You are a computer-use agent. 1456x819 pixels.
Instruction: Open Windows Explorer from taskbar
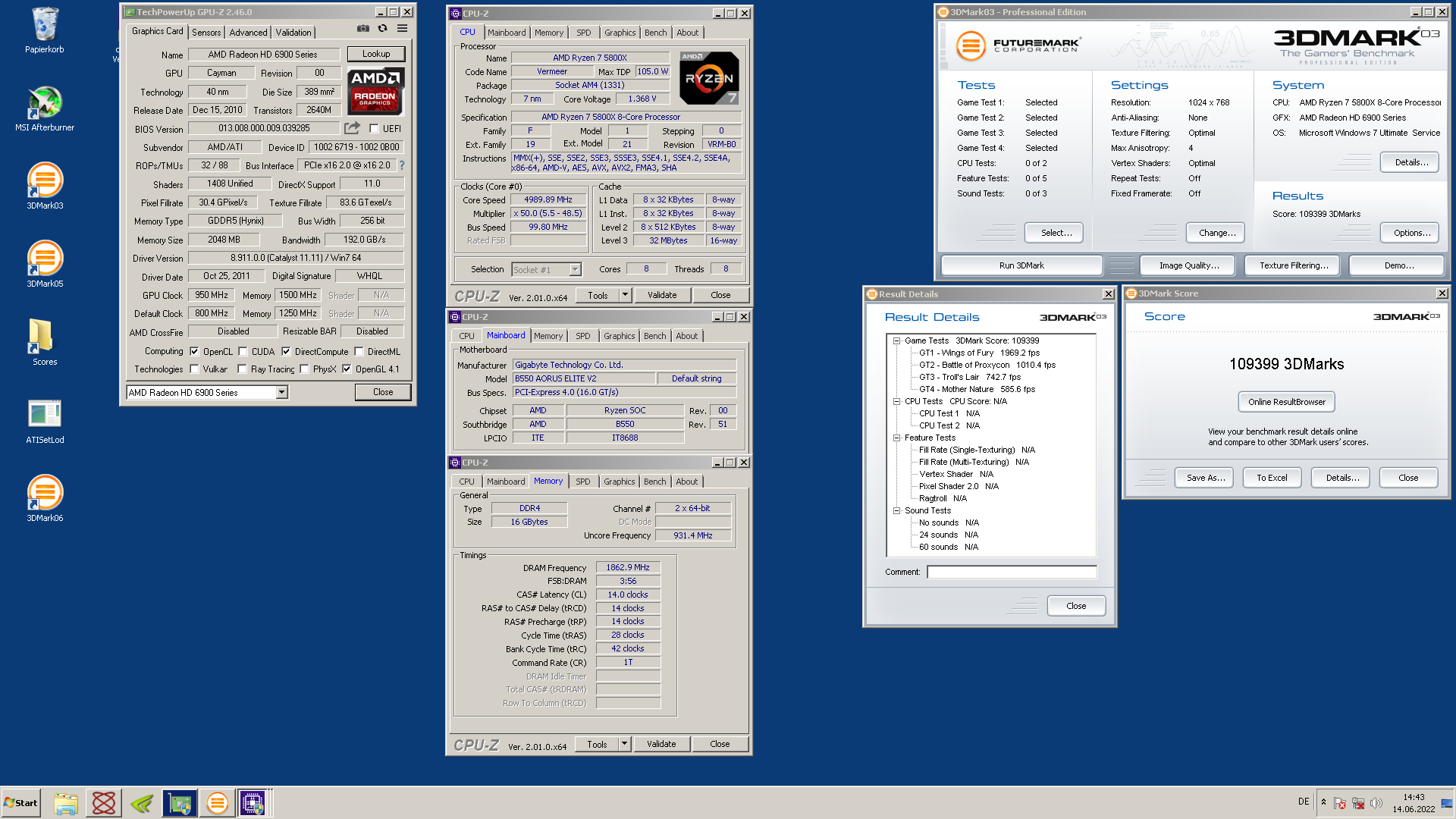[x=66, y=803]
